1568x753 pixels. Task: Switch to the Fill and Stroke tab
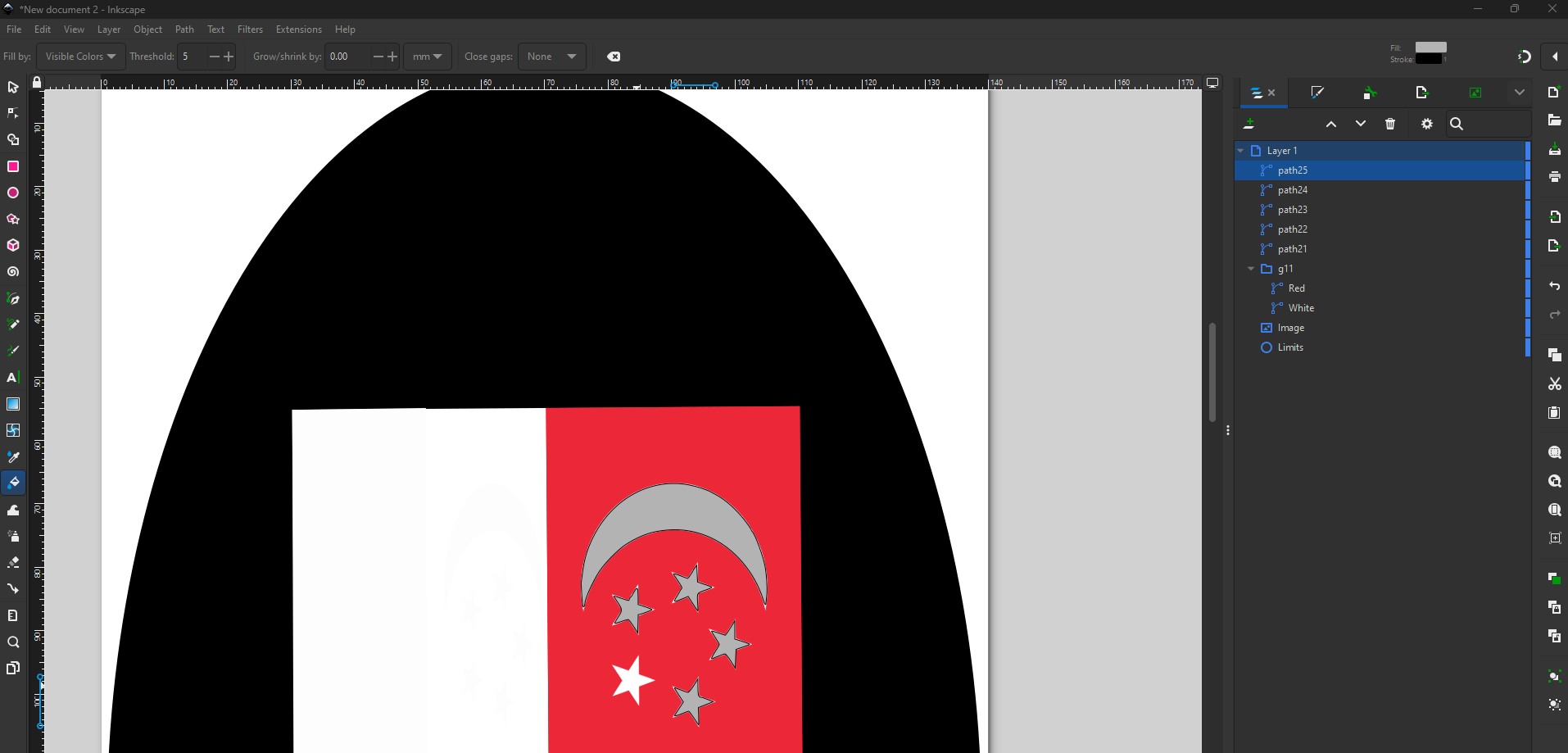pos(1317,93)
